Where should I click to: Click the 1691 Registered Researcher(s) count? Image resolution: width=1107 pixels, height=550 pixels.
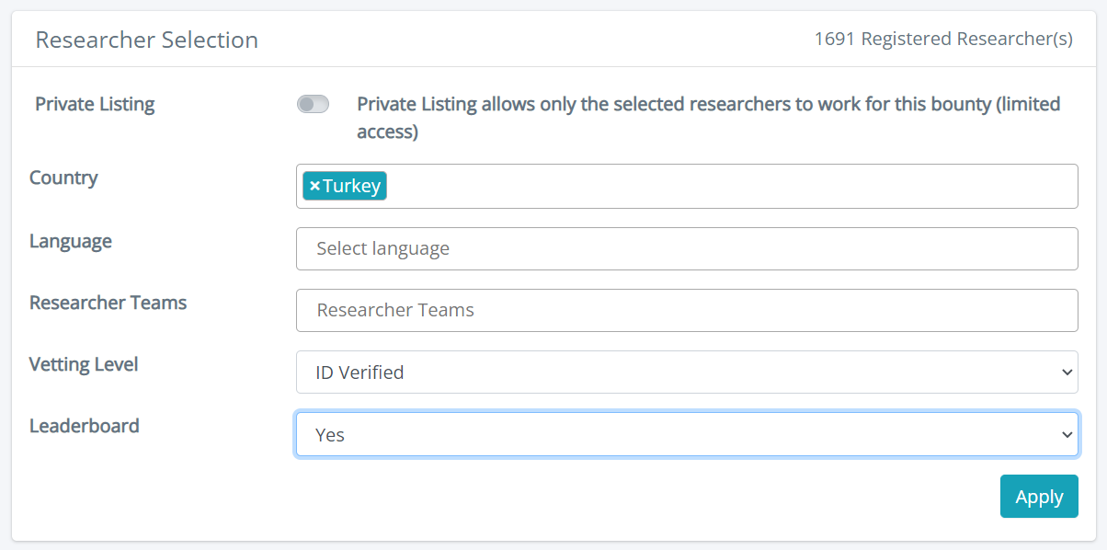point(943,39)
